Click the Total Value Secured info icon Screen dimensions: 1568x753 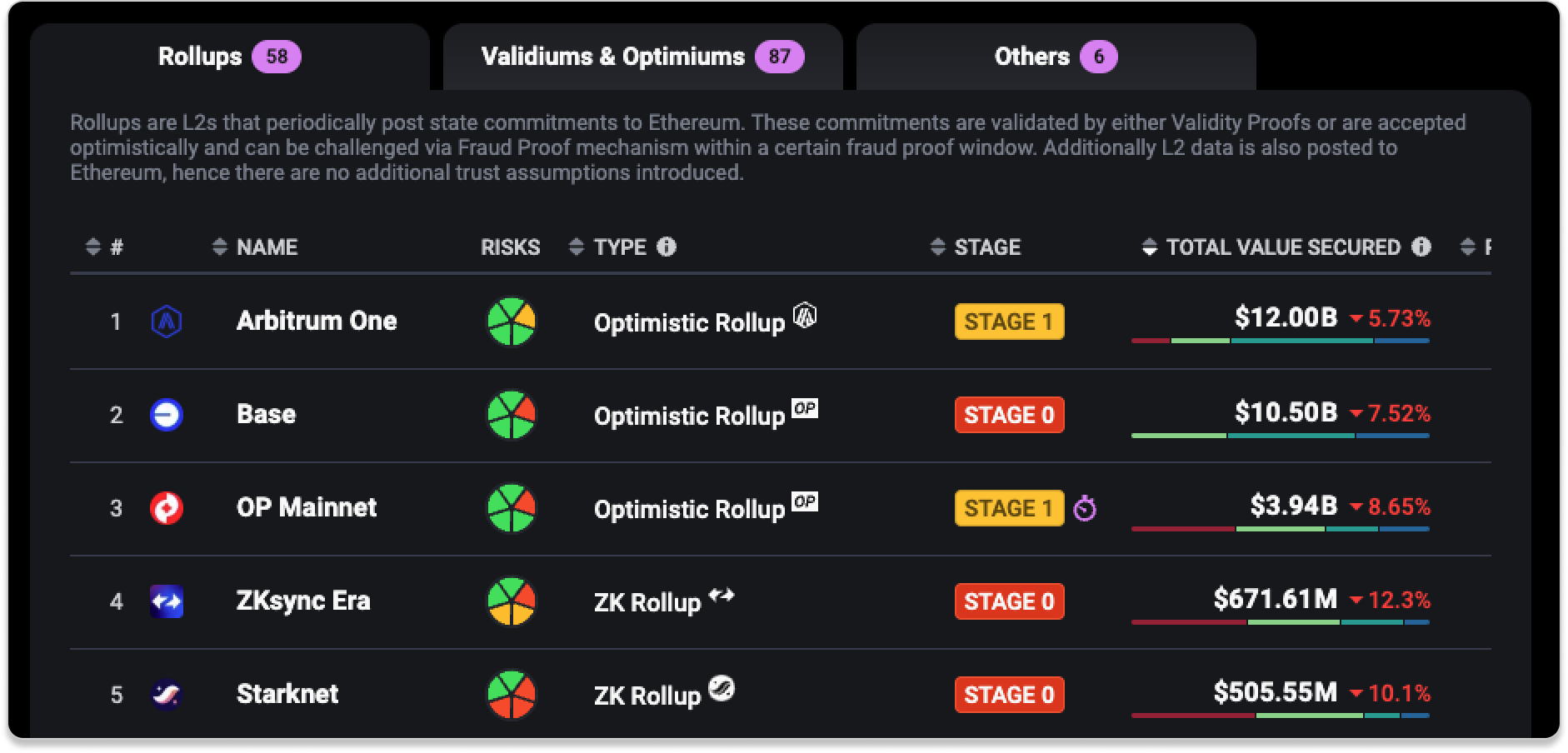[x=1421, y=247]
